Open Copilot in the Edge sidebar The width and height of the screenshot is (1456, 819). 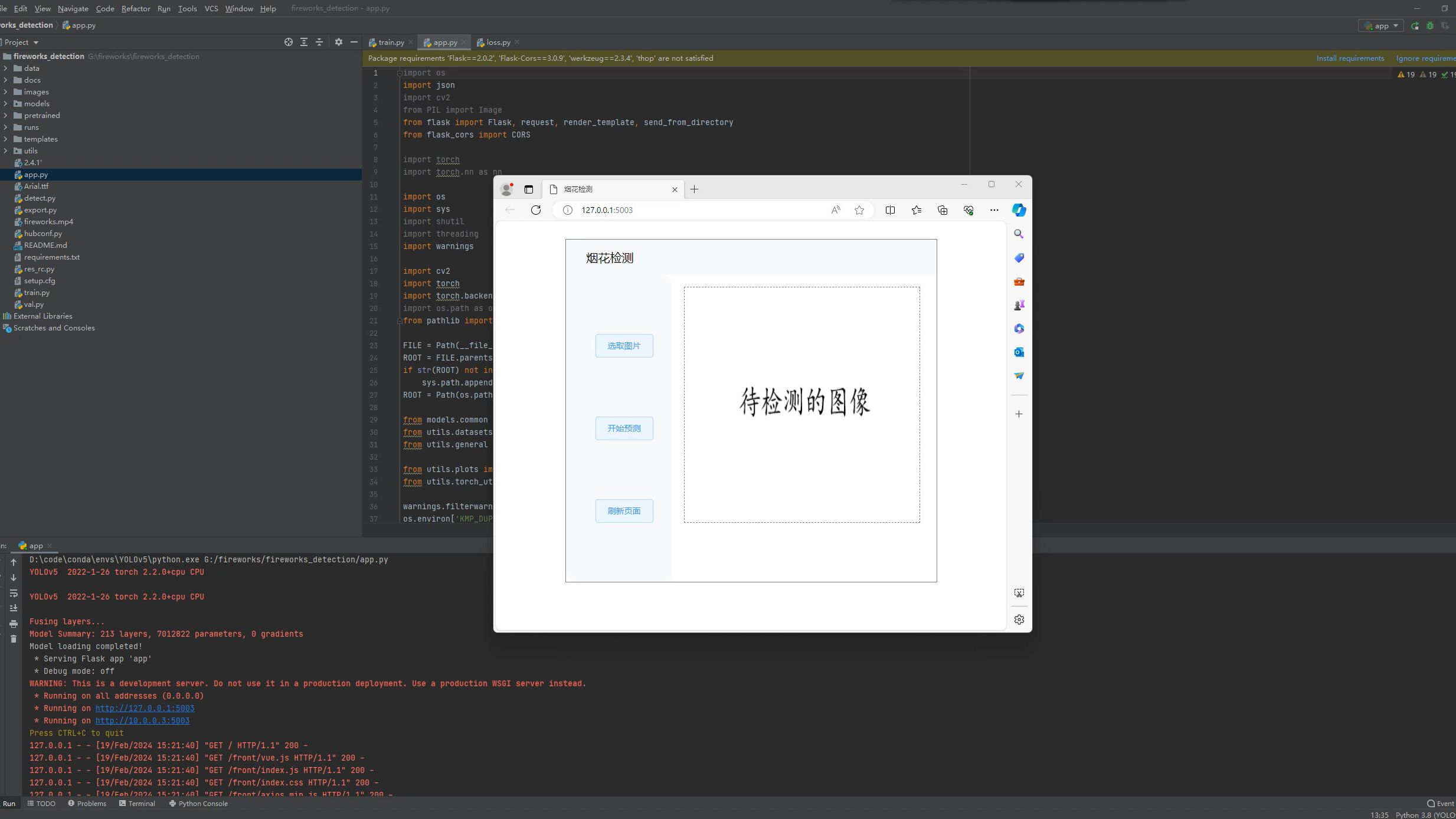pos(1019,210)
